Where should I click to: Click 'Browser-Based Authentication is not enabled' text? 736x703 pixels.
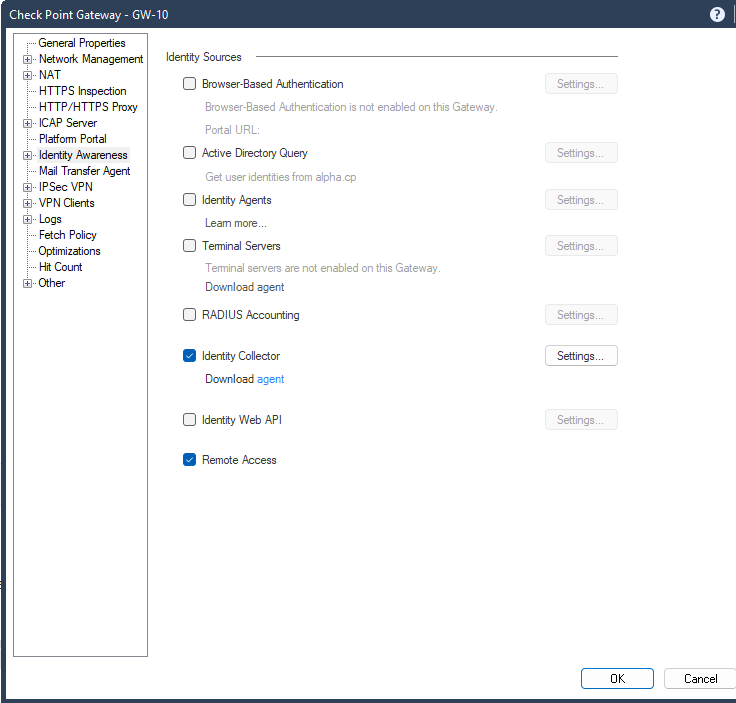point(351,107)
